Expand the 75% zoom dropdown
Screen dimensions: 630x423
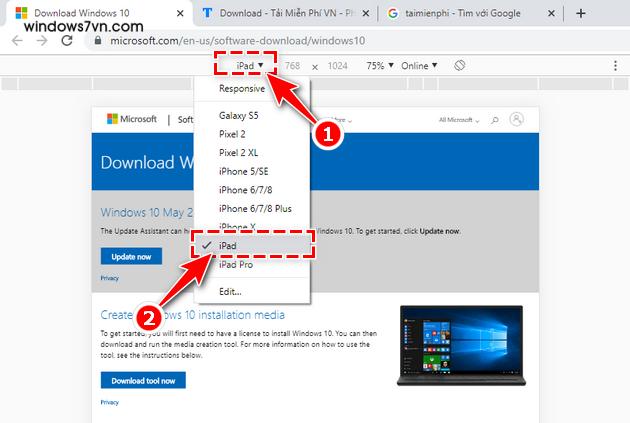379,66
